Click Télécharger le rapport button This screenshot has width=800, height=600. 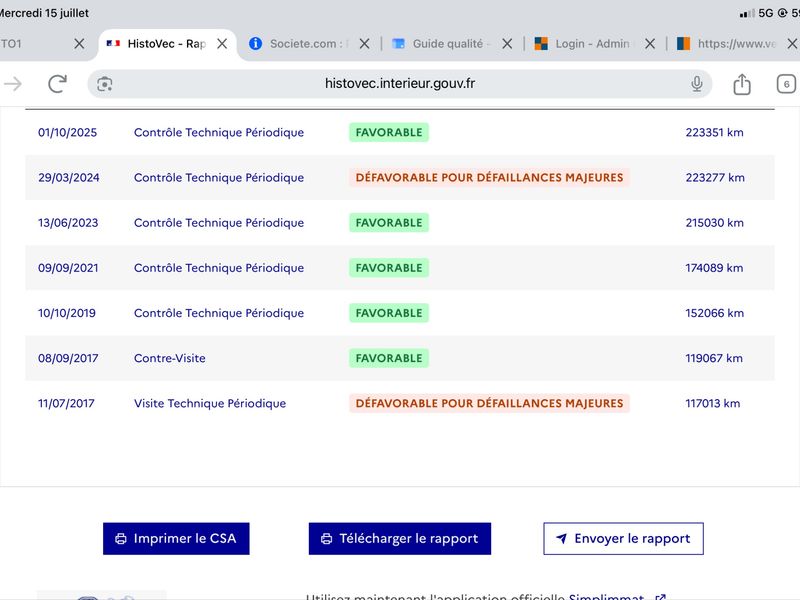(x=399, y=538)
